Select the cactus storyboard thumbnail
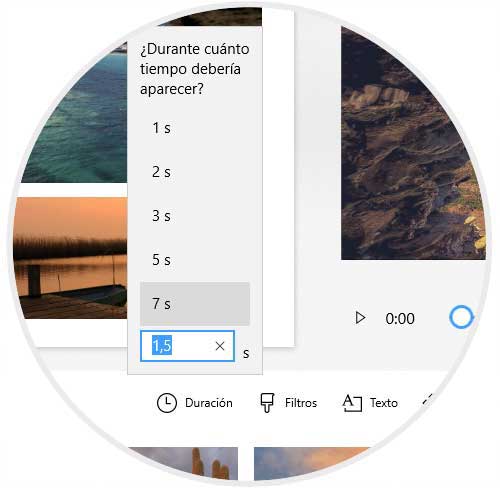 coord(183,464)
